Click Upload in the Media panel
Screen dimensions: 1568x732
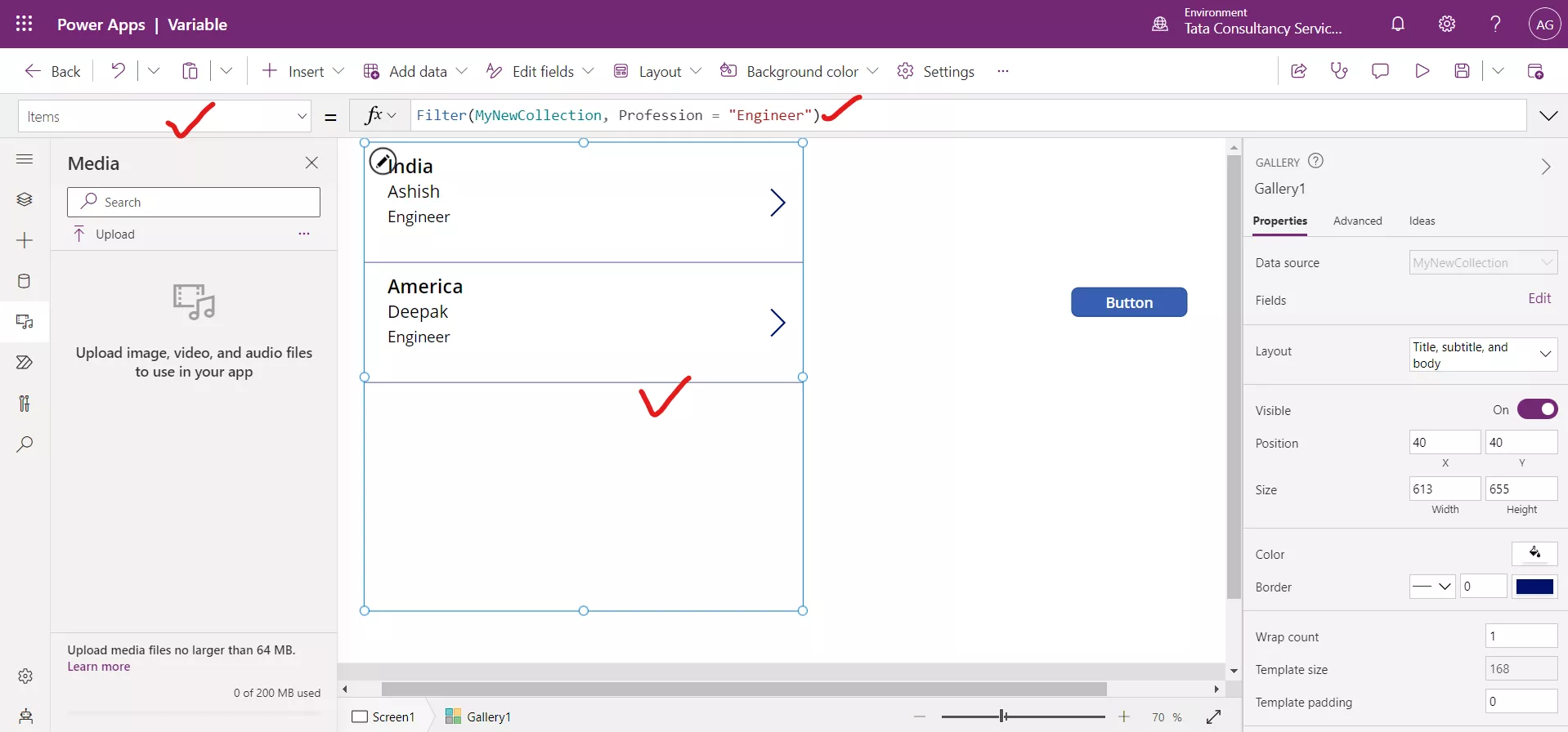[104, 234]
